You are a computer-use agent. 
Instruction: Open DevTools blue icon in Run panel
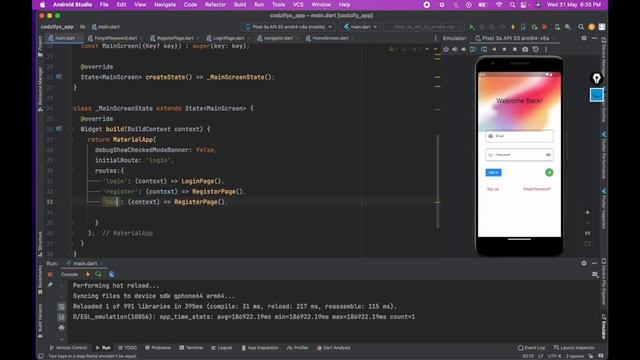coord(111,275)
